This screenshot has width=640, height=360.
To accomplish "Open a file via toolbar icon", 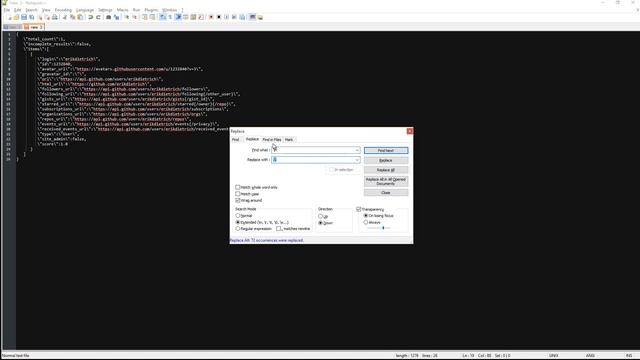I will (16, 17).
